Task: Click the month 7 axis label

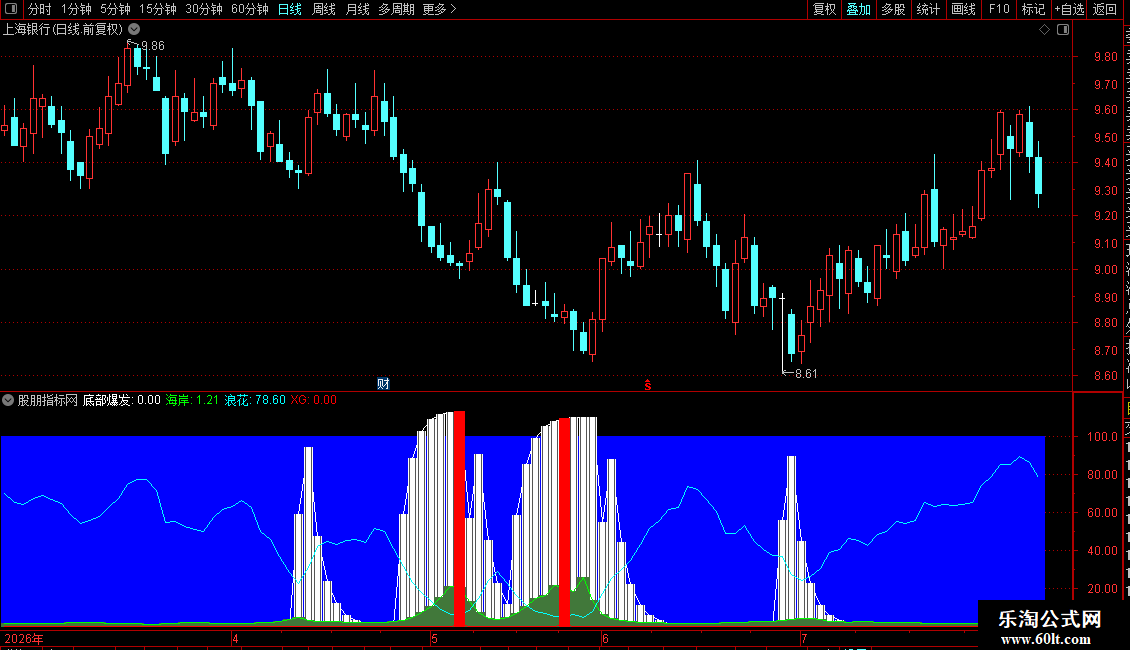Action: 804,638
